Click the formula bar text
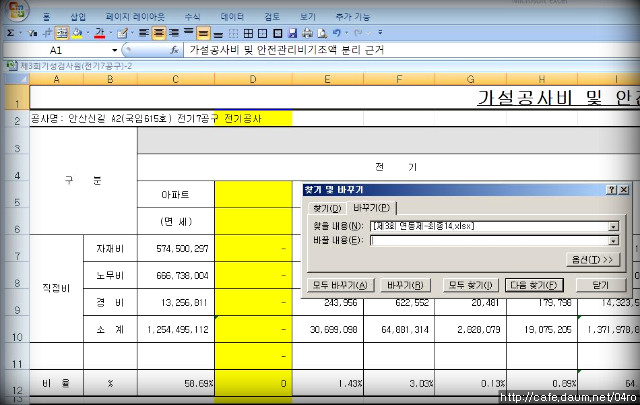This screenshot has width=640, height=405. 287,50
